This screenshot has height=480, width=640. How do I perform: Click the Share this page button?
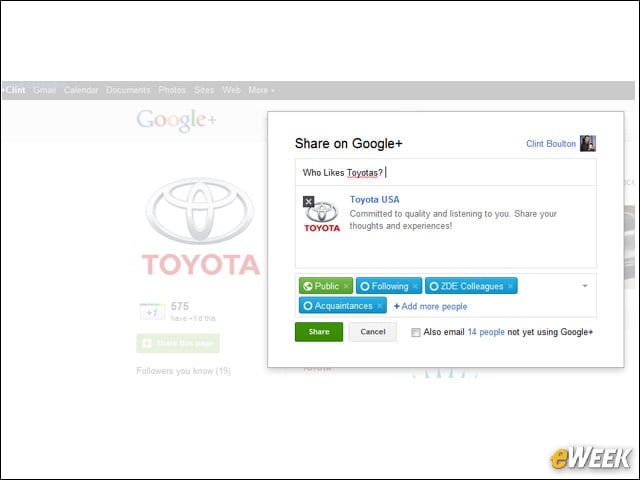point(178,343)
